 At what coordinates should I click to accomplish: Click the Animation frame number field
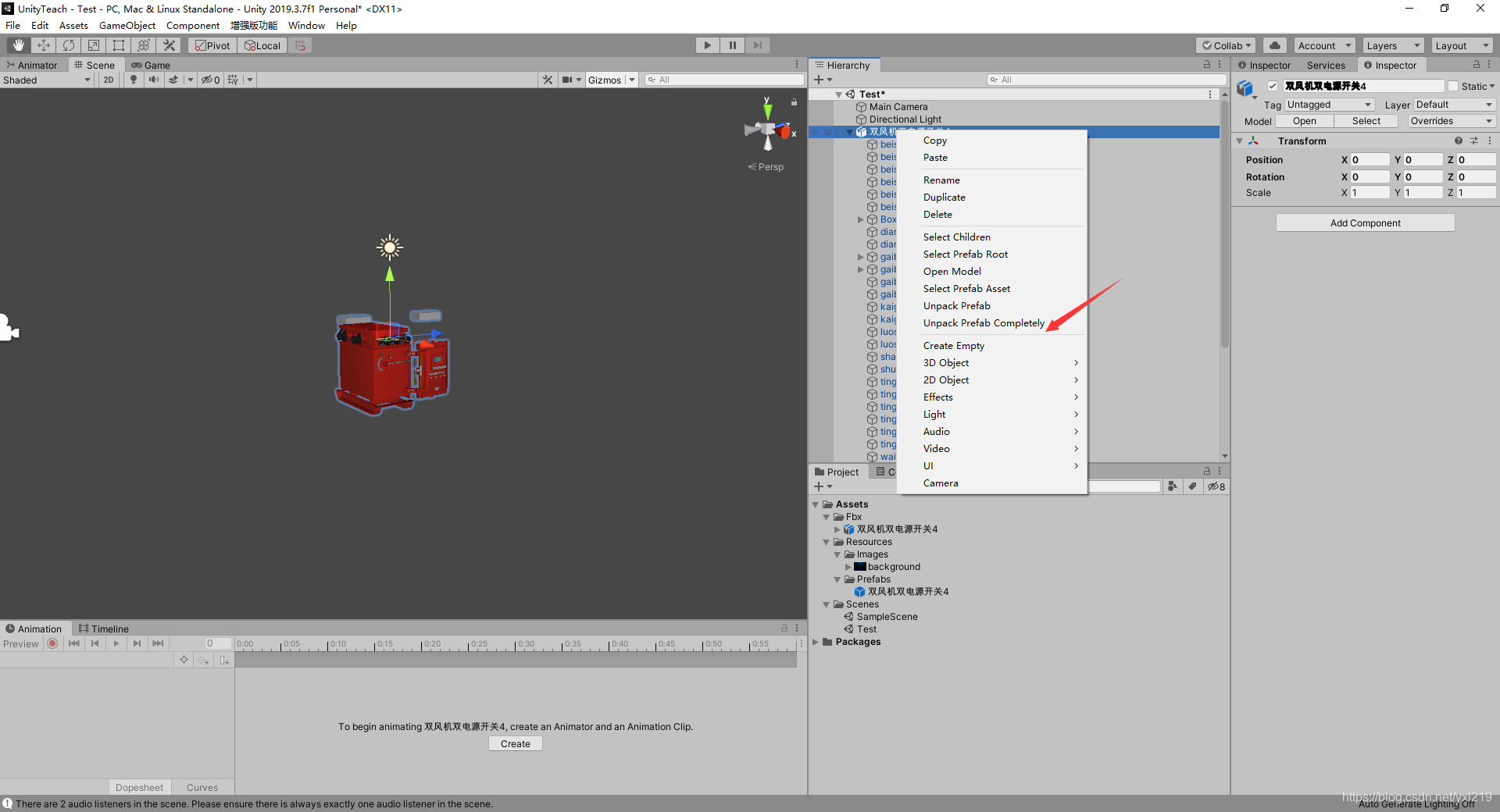(218, 643)
